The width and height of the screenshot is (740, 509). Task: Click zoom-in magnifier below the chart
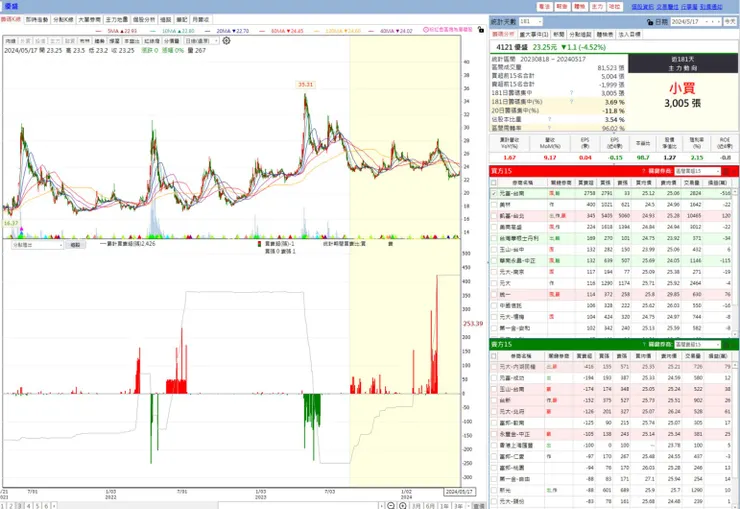pos(403,506)
